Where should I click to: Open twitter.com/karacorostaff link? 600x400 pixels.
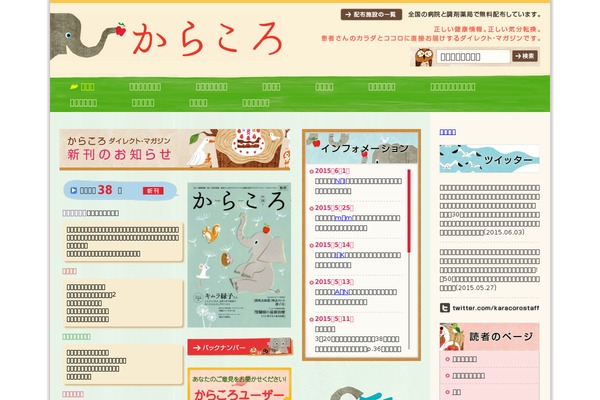click(496, 308)
